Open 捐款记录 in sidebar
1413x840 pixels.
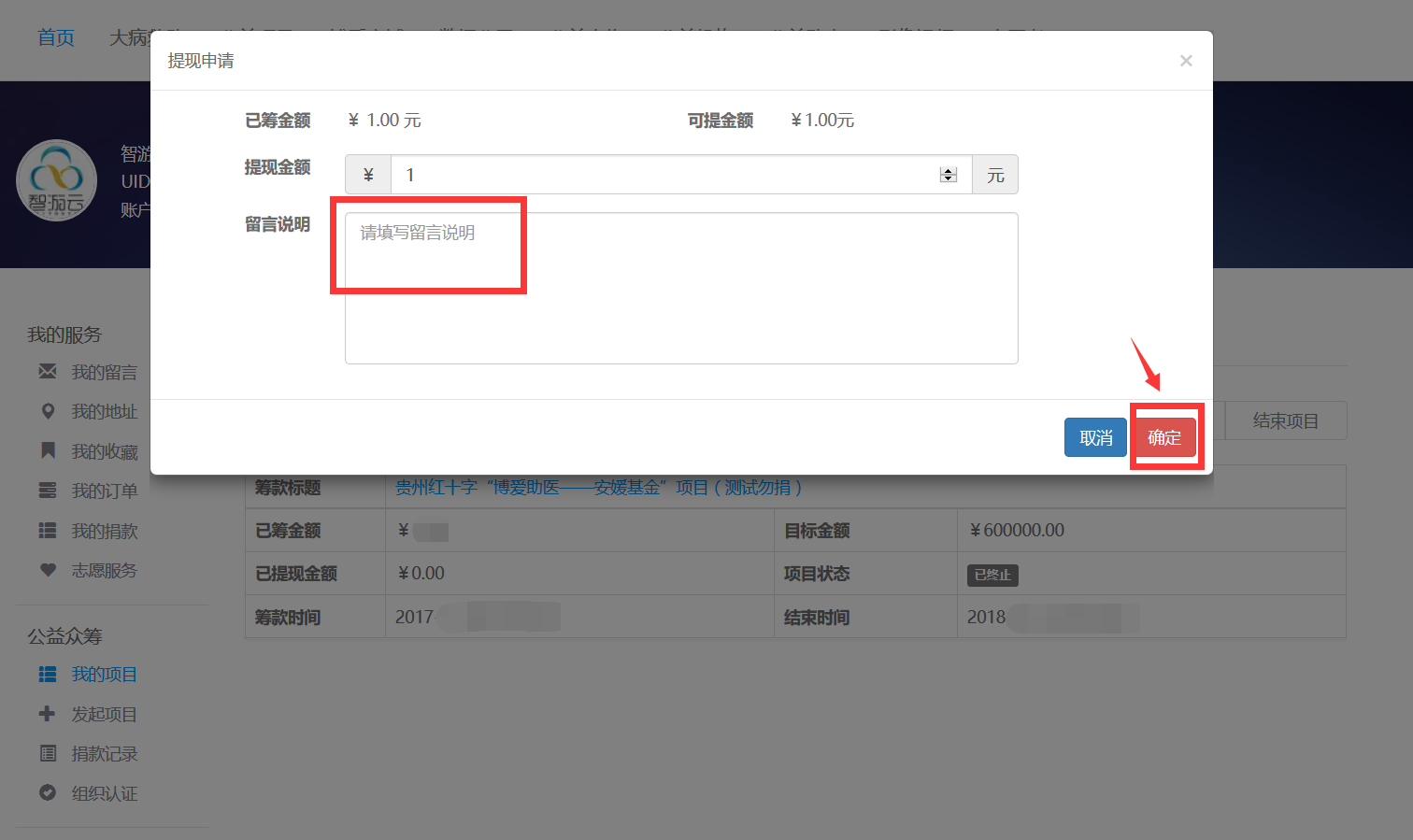tap(104, 753)
